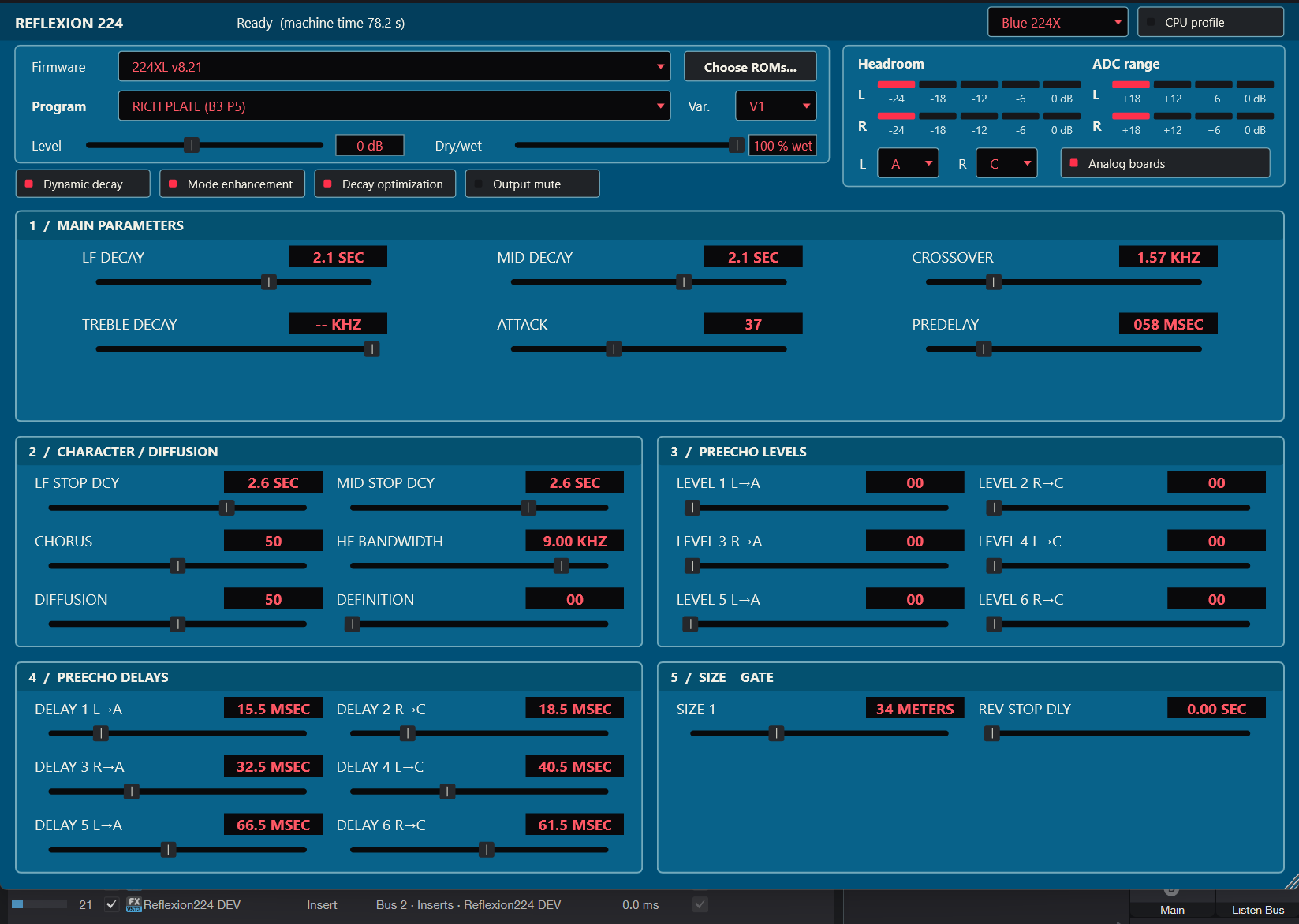Click the 'Insert' text in the bottom row
The height and width of the screenshot is (924, 1299).
[x=322, y=905]
